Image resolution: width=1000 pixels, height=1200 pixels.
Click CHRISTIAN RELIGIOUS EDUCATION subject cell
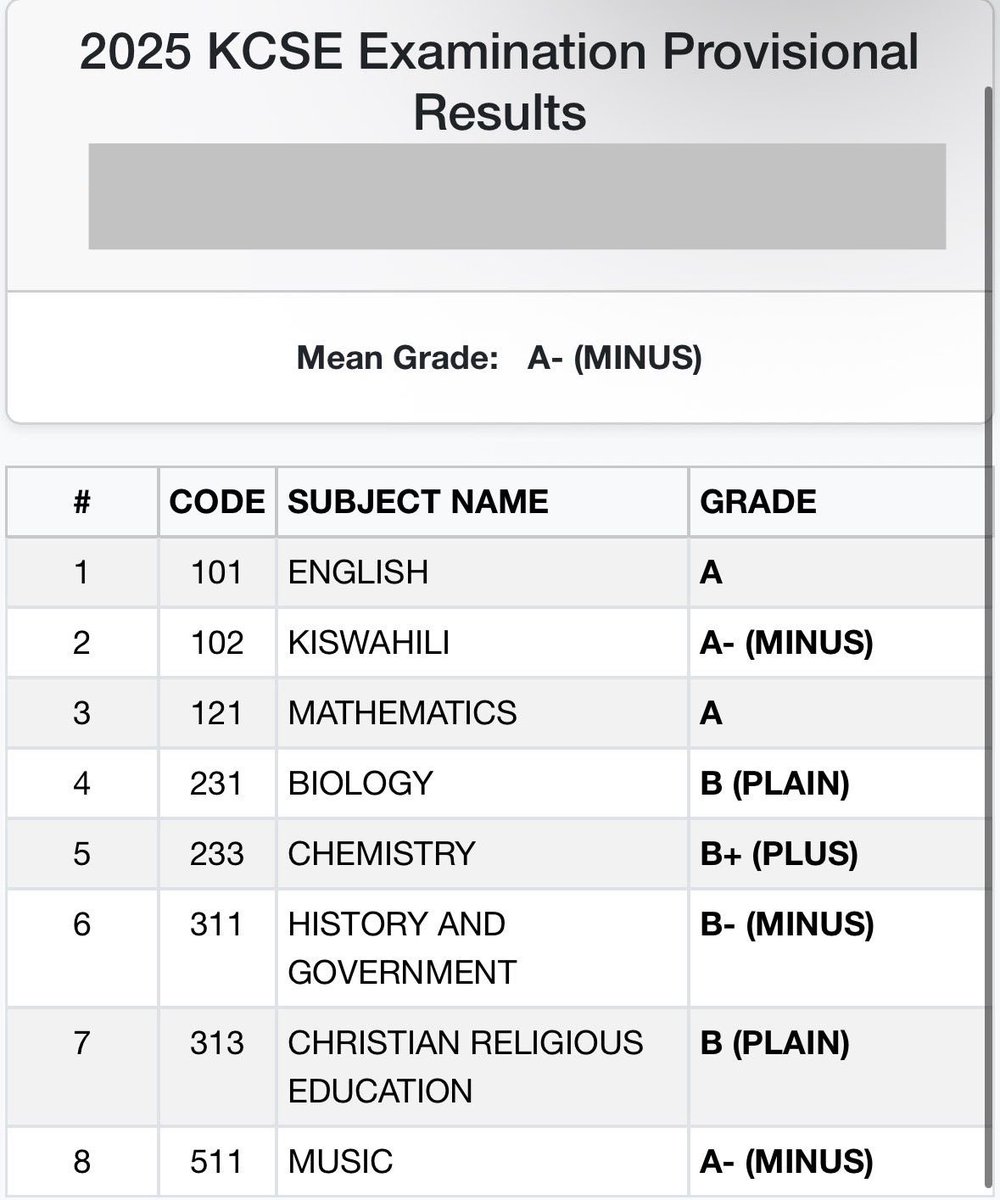[x=483, y=1067]
